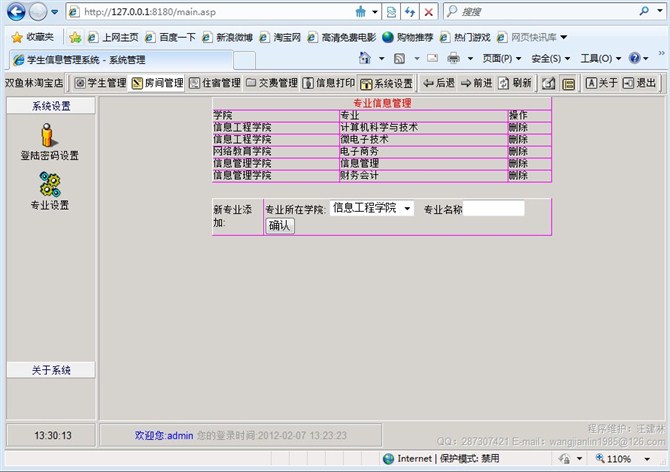Open the 收藏夹 favorites button
The width and height of the screenshot is (670, 472).
[x=33, y=37]
